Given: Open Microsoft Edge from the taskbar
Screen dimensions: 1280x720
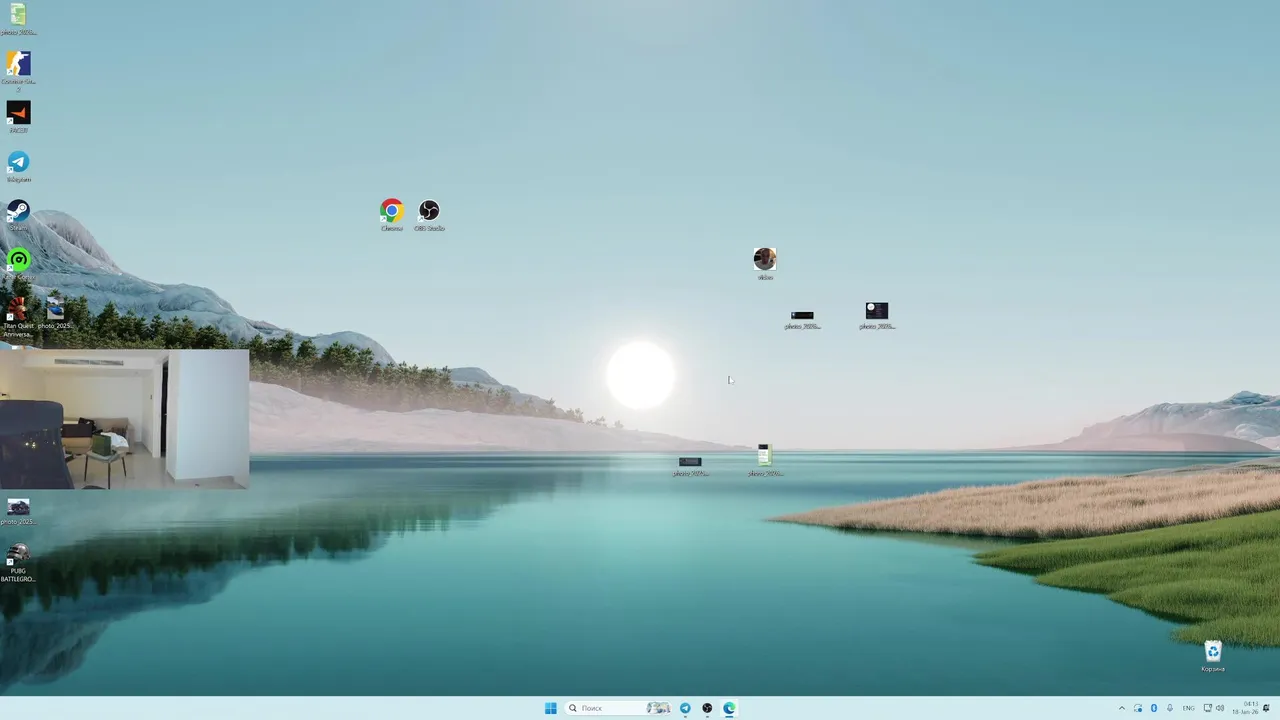Looking at the screenshot, I should point(729,708).
